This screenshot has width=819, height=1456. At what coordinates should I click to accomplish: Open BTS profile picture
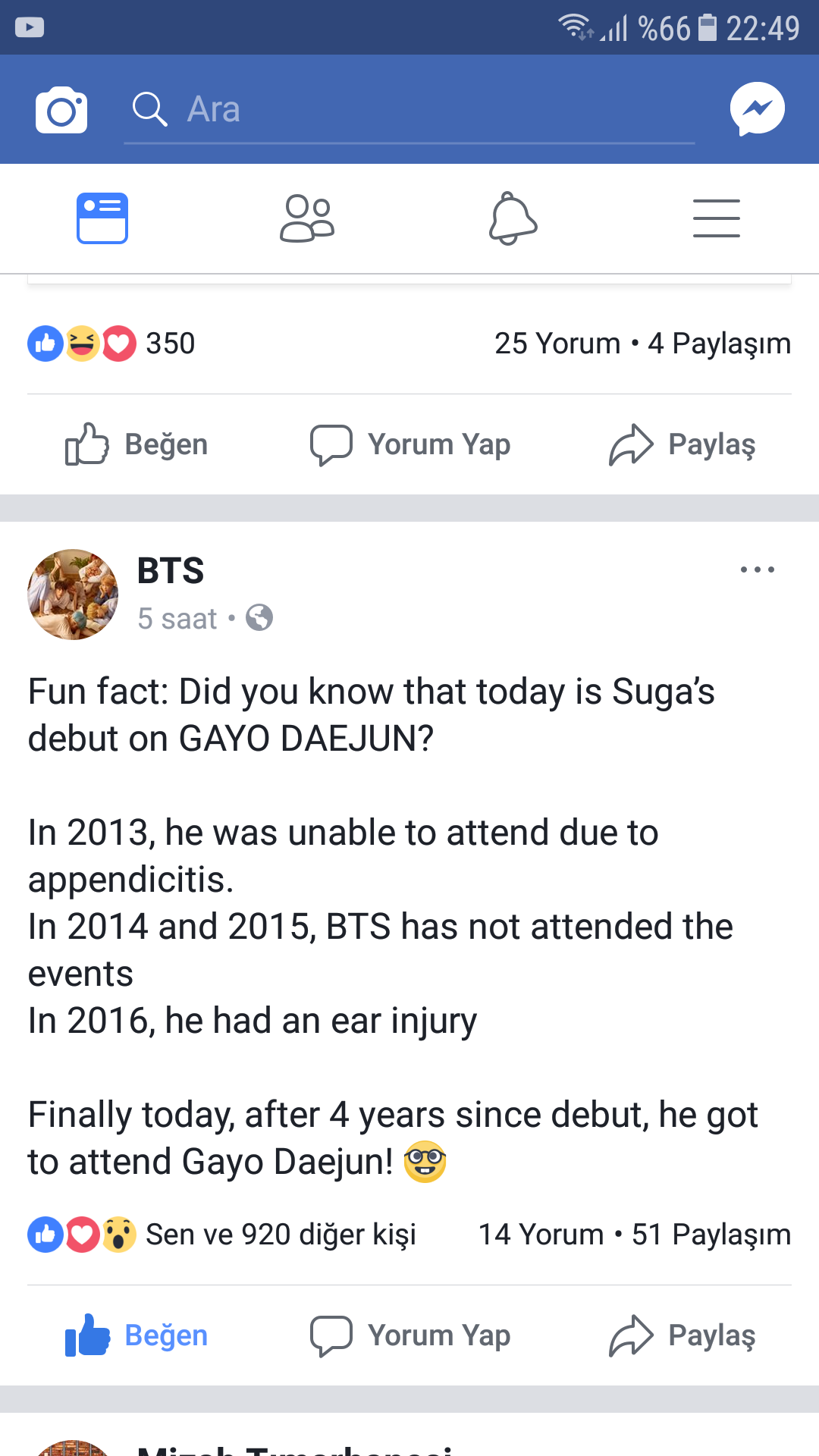coord(73,595)
